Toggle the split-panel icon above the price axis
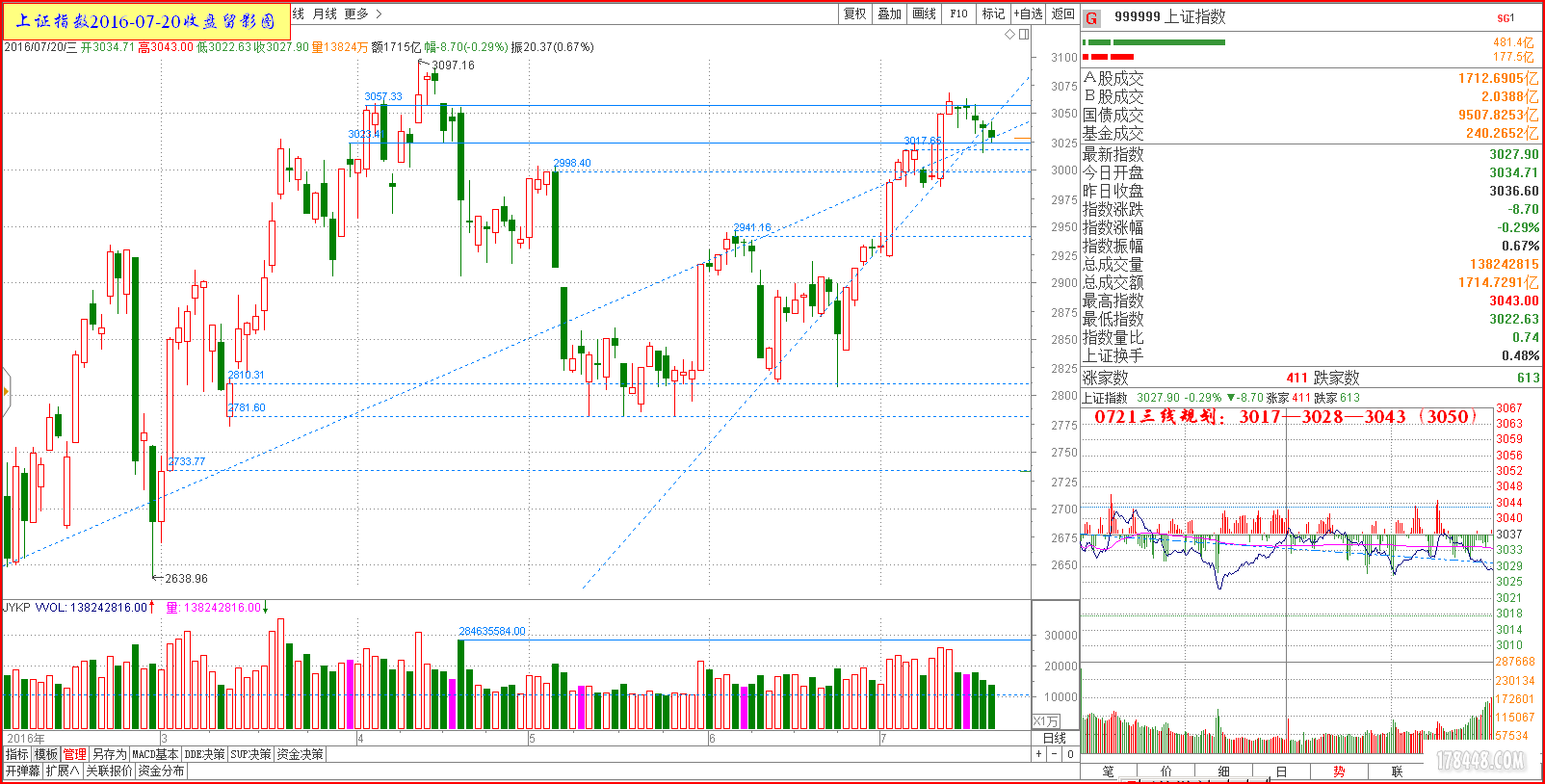 [x=1024, y=34]
